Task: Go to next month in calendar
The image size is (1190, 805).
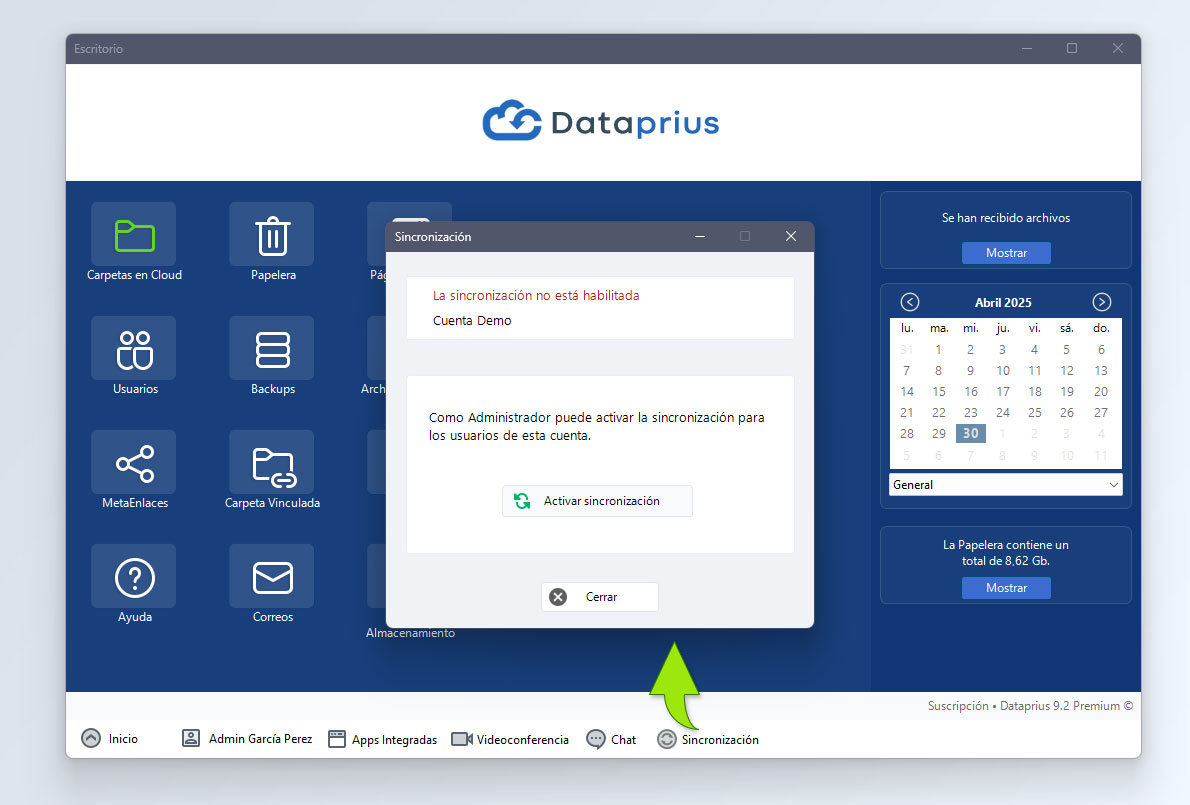Action: click(x=1101, y=302)
